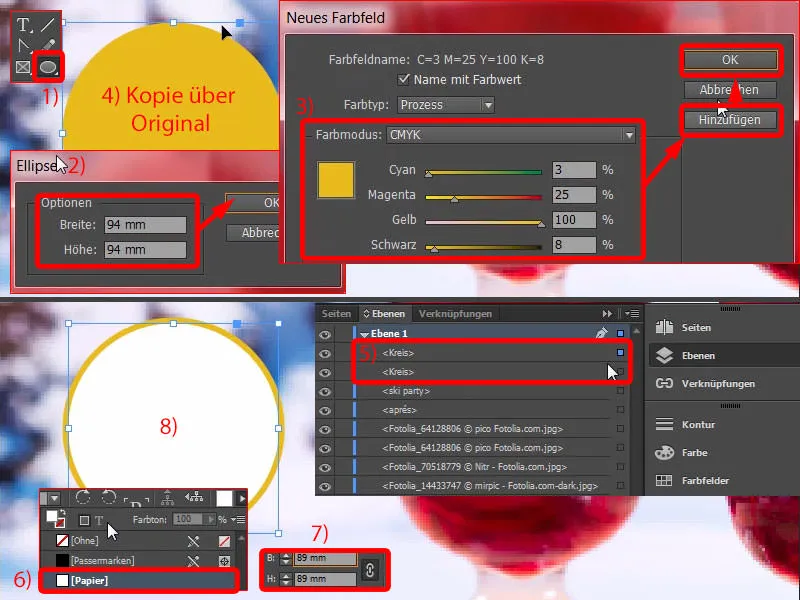
Task: Click formatting affects container icon
Action: coord(84,520)
